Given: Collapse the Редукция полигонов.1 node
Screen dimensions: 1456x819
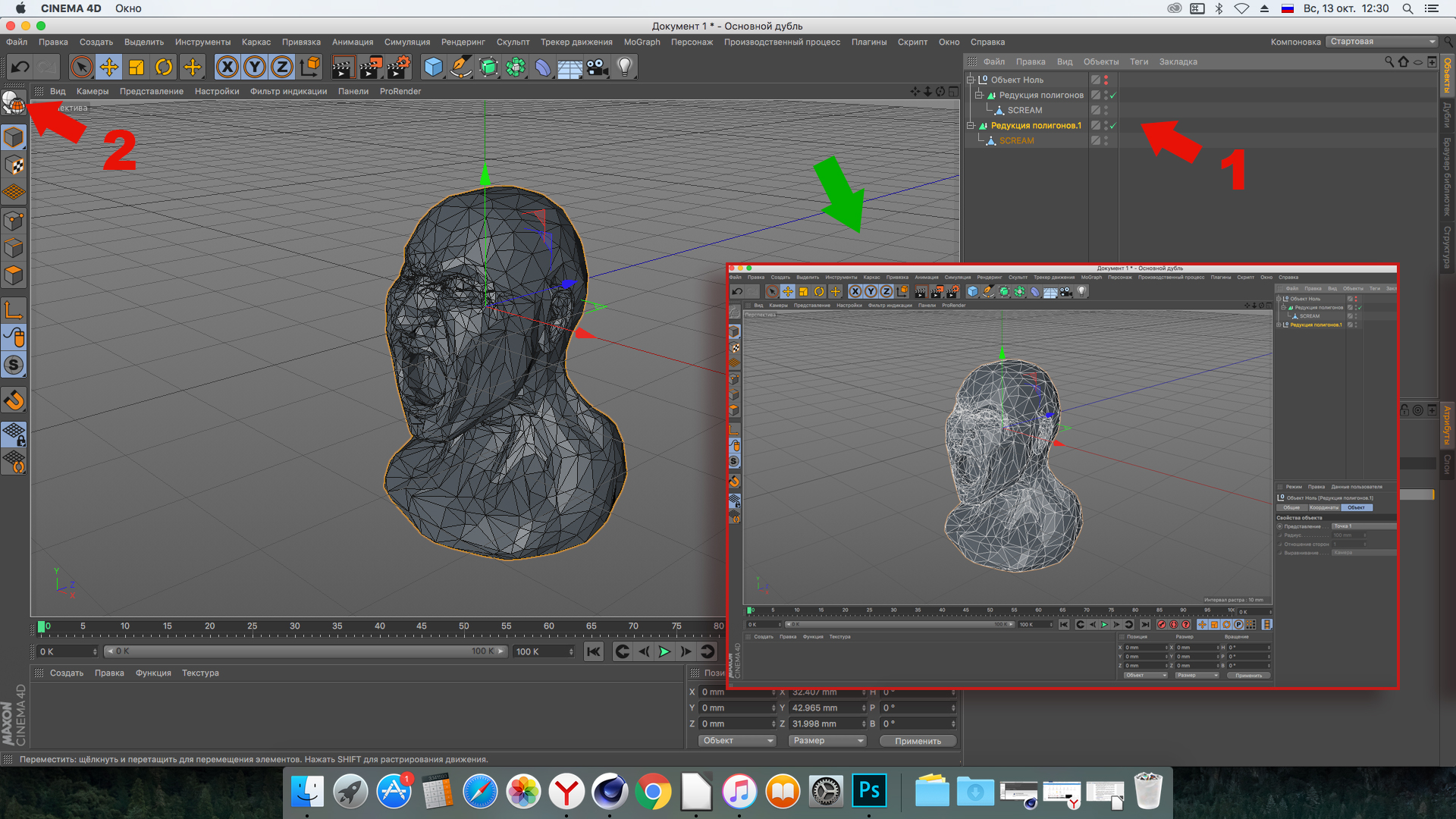Looking at the screenshot, I should pyautogui.click(x=970, y=125).
